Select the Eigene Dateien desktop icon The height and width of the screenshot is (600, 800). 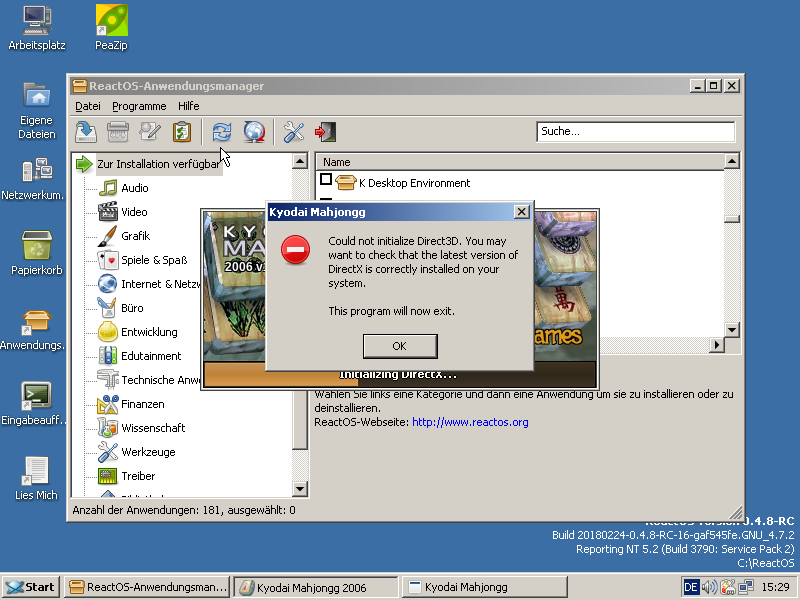tap(37, 110)
